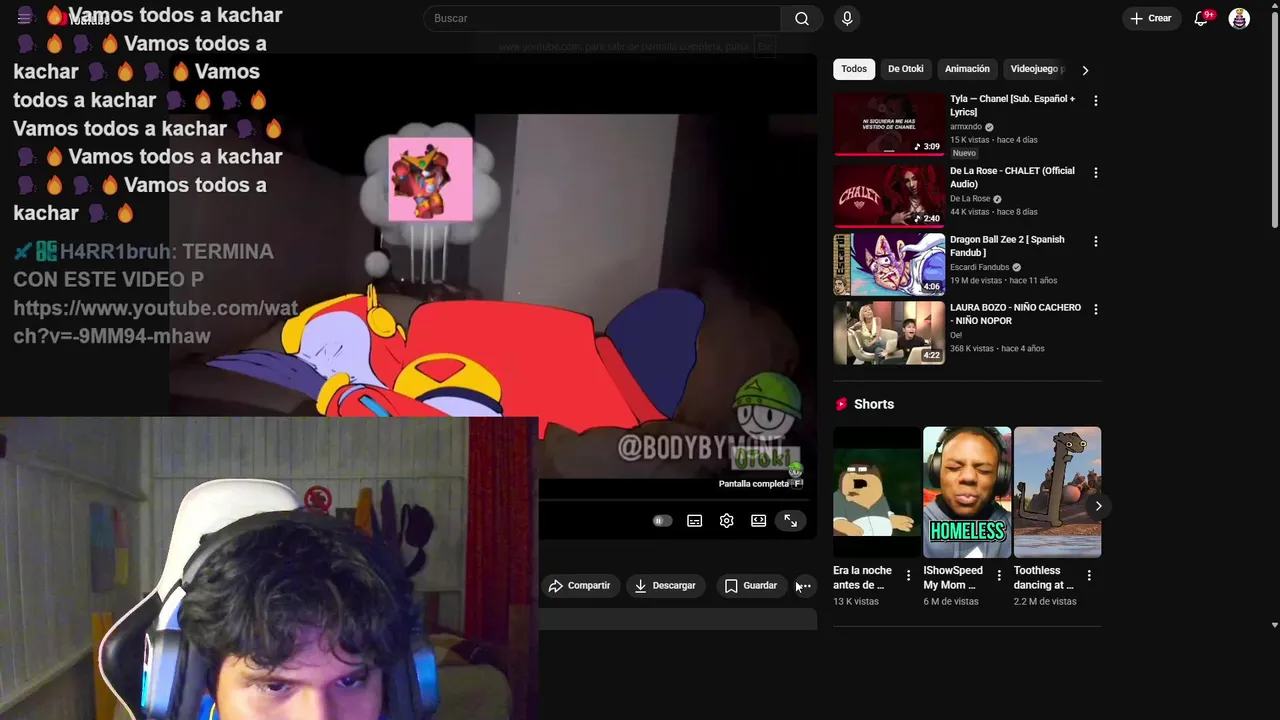Switch to theater mode view
The image size is (1280, 720).
pyautogui.click(x=759, y=521)
